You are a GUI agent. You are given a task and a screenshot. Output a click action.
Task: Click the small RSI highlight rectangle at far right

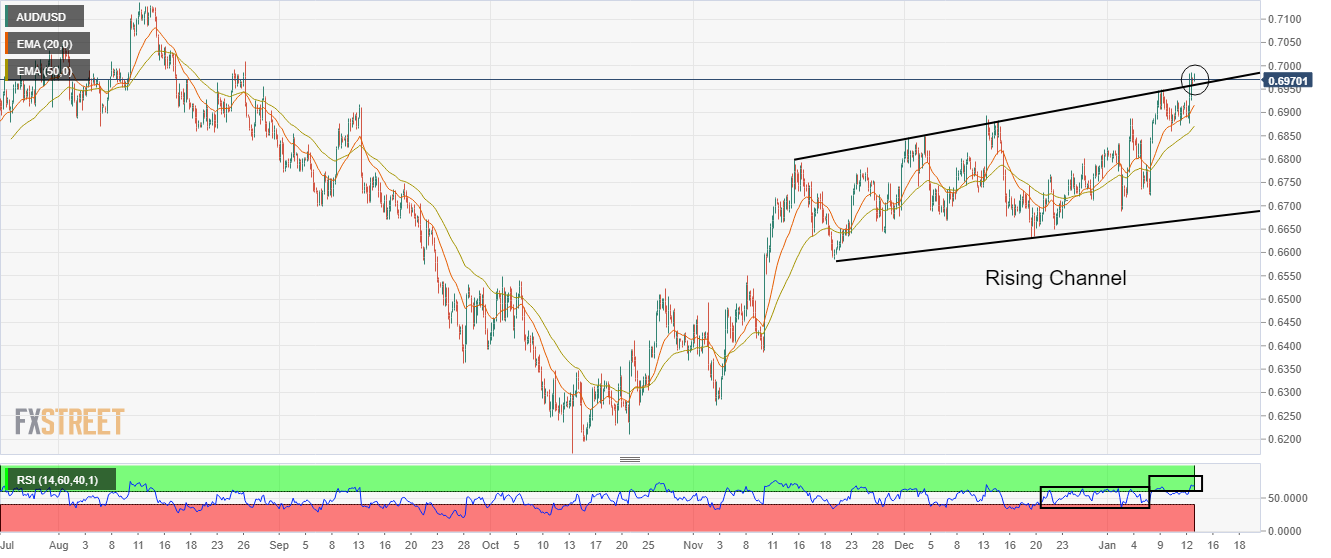(1175, 483)
